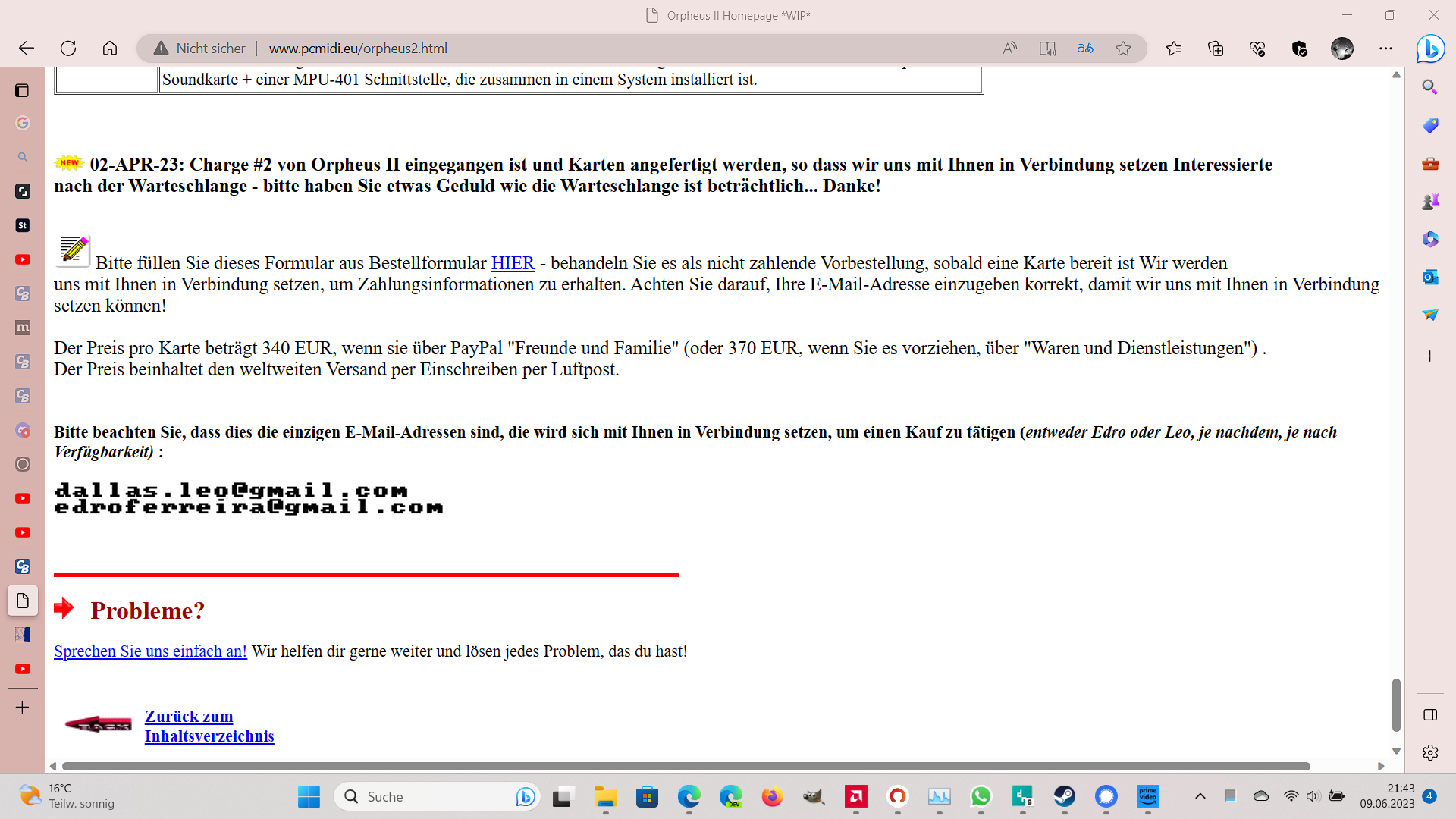1456x819 pixels.
Task: Select the Orpheus II Homepage tab
Action: [x=22, y=601]
